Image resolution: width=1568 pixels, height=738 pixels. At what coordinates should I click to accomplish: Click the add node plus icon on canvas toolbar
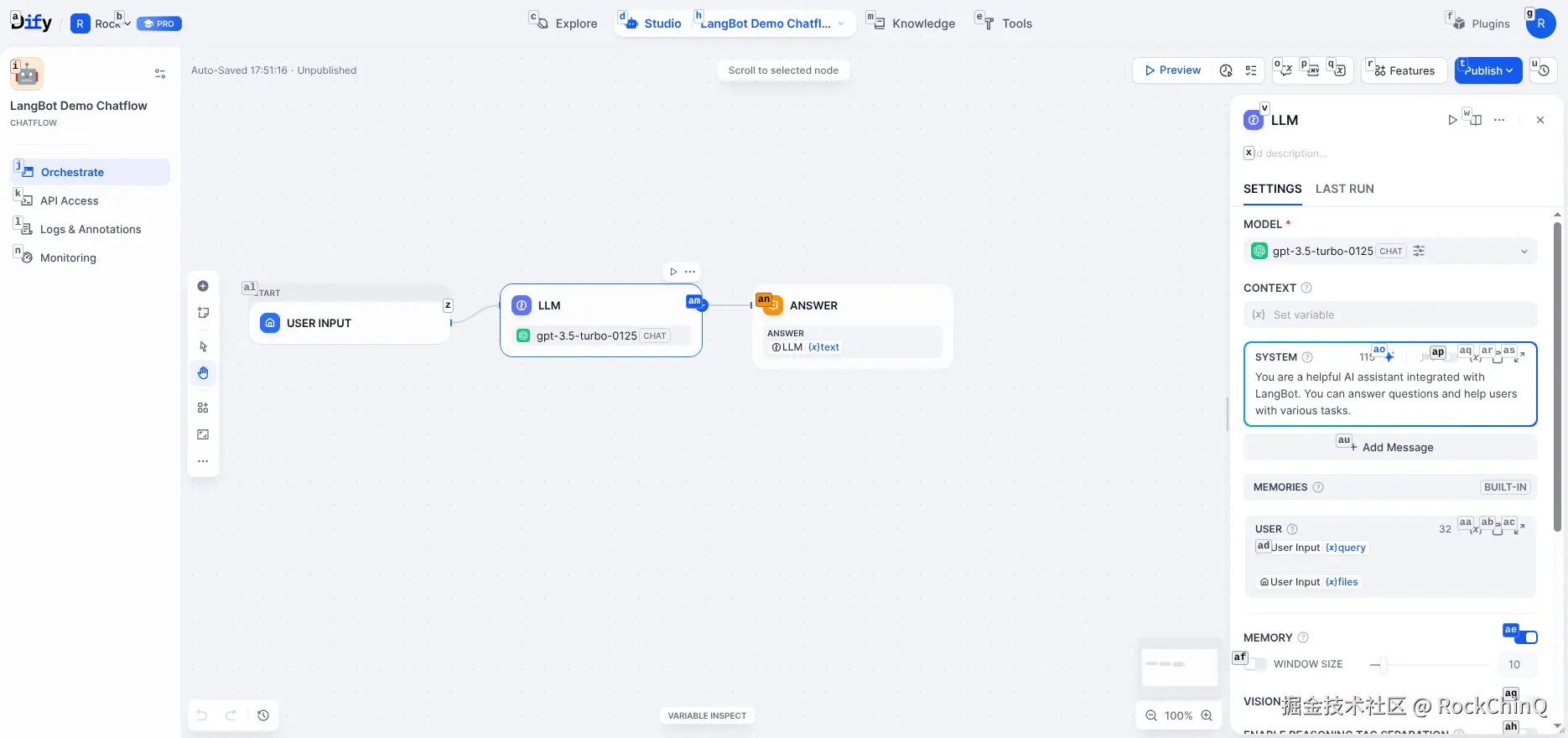click(x=203, y=286)
